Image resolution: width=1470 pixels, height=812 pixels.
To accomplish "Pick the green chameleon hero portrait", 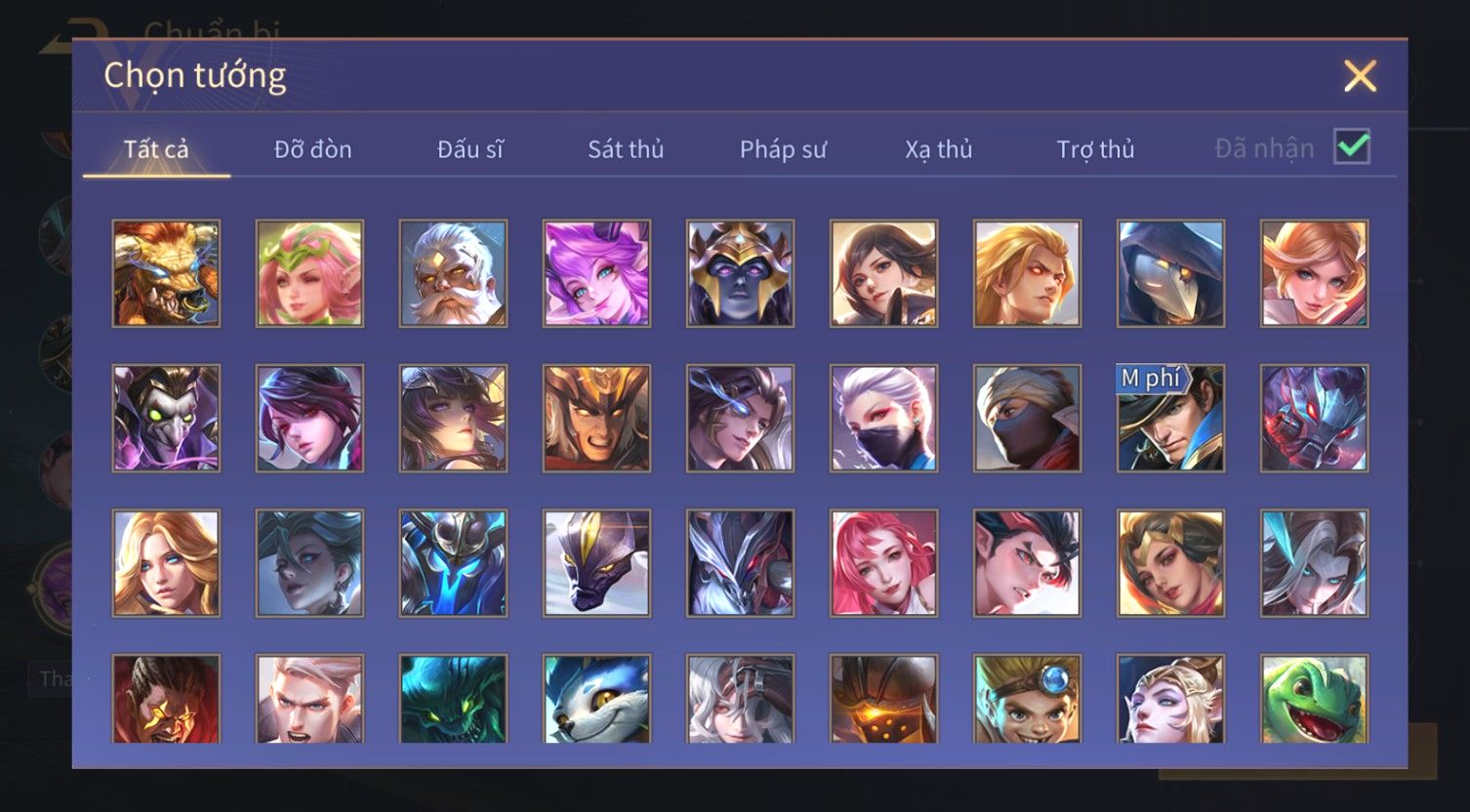I will pos(1314,699).
